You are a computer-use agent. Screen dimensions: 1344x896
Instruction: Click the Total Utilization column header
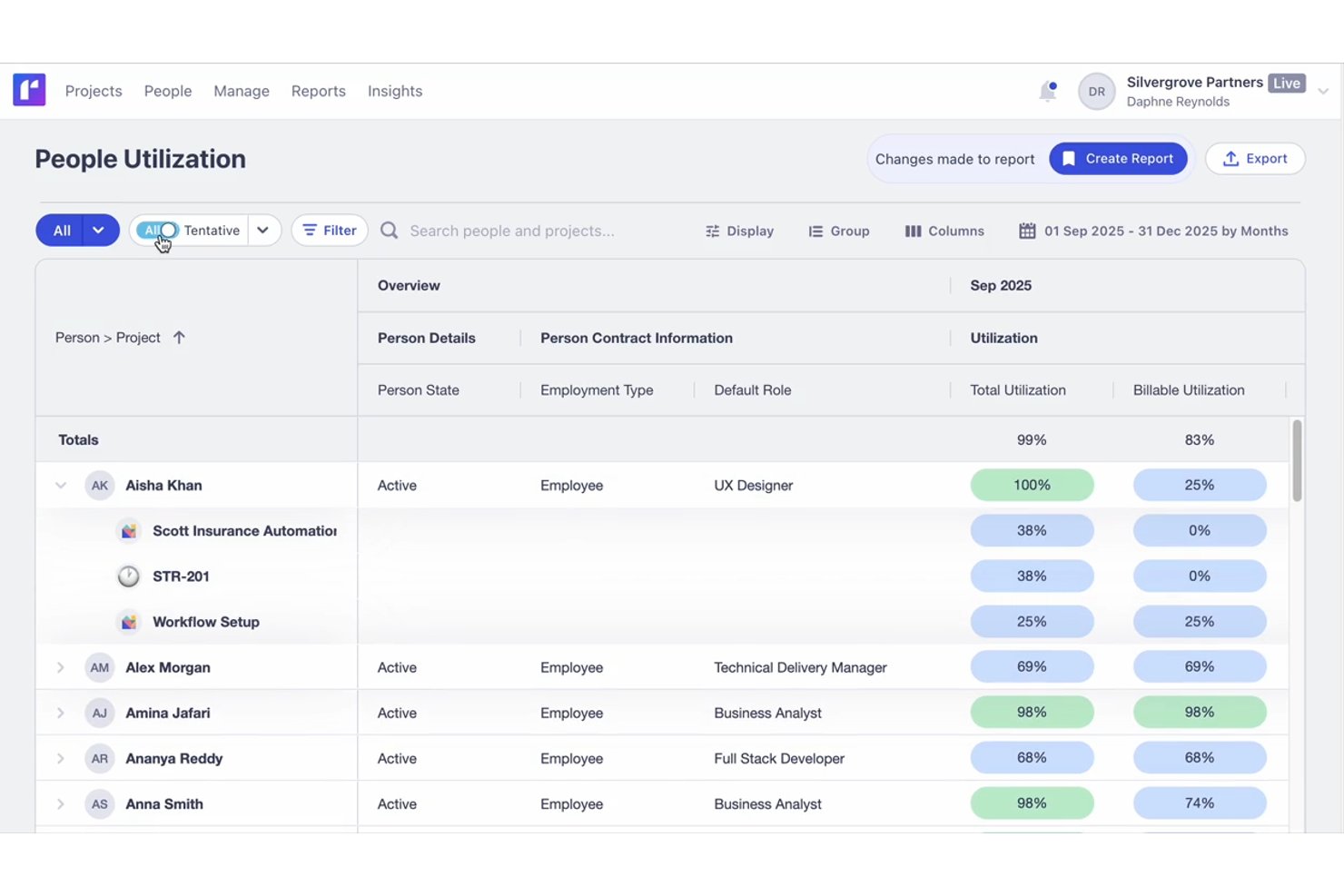tap(1018, 390)
